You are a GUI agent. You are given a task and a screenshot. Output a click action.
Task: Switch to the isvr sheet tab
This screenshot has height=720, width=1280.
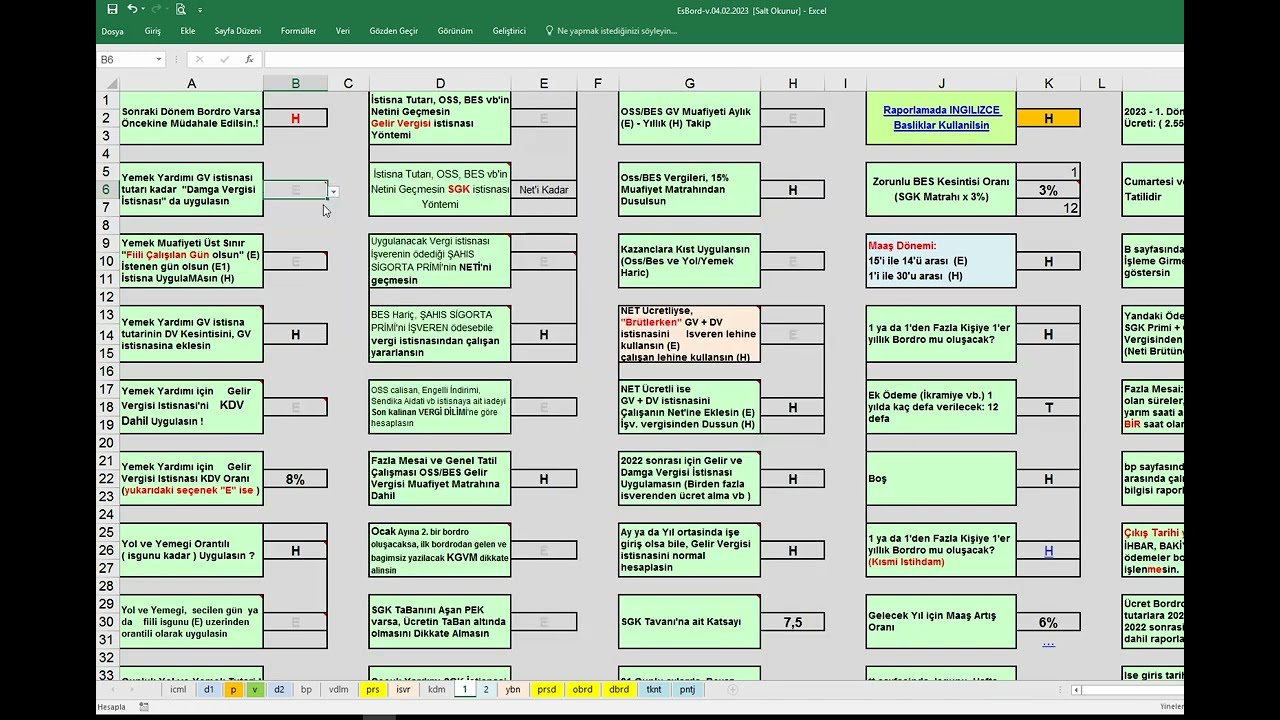tap(403, 689)
